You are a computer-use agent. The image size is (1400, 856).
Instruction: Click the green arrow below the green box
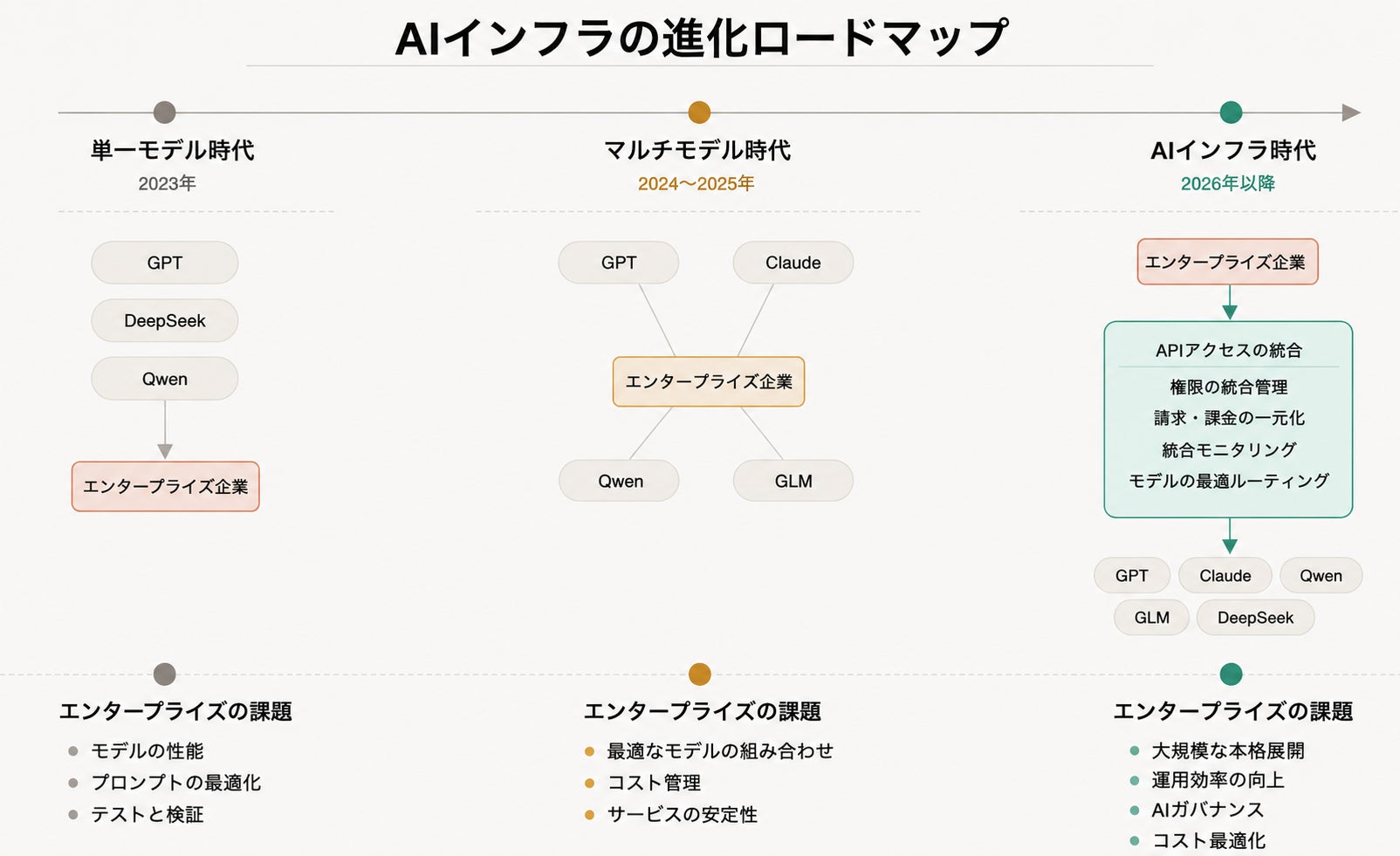coord(1230,536)
